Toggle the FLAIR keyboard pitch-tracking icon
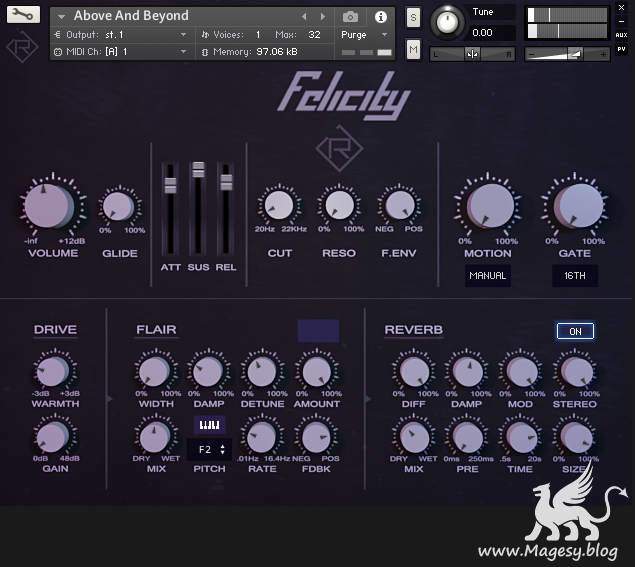 pyautogui.click(x=209, y=425)
